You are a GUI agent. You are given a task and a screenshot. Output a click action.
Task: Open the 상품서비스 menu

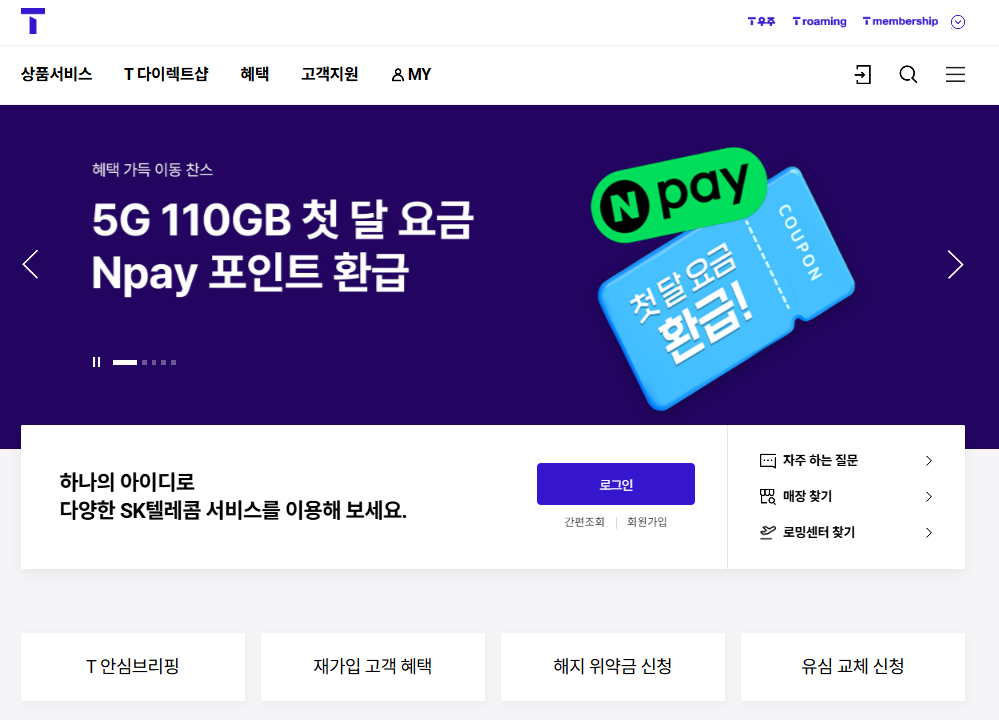pos(56,75)
